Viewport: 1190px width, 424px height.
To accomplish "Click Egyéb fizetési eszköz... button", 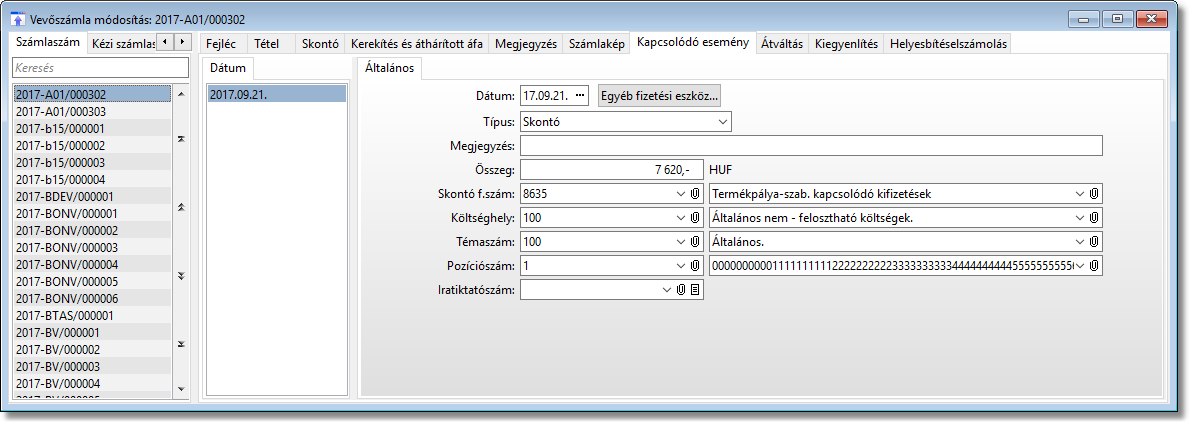I will click(660, 96).
